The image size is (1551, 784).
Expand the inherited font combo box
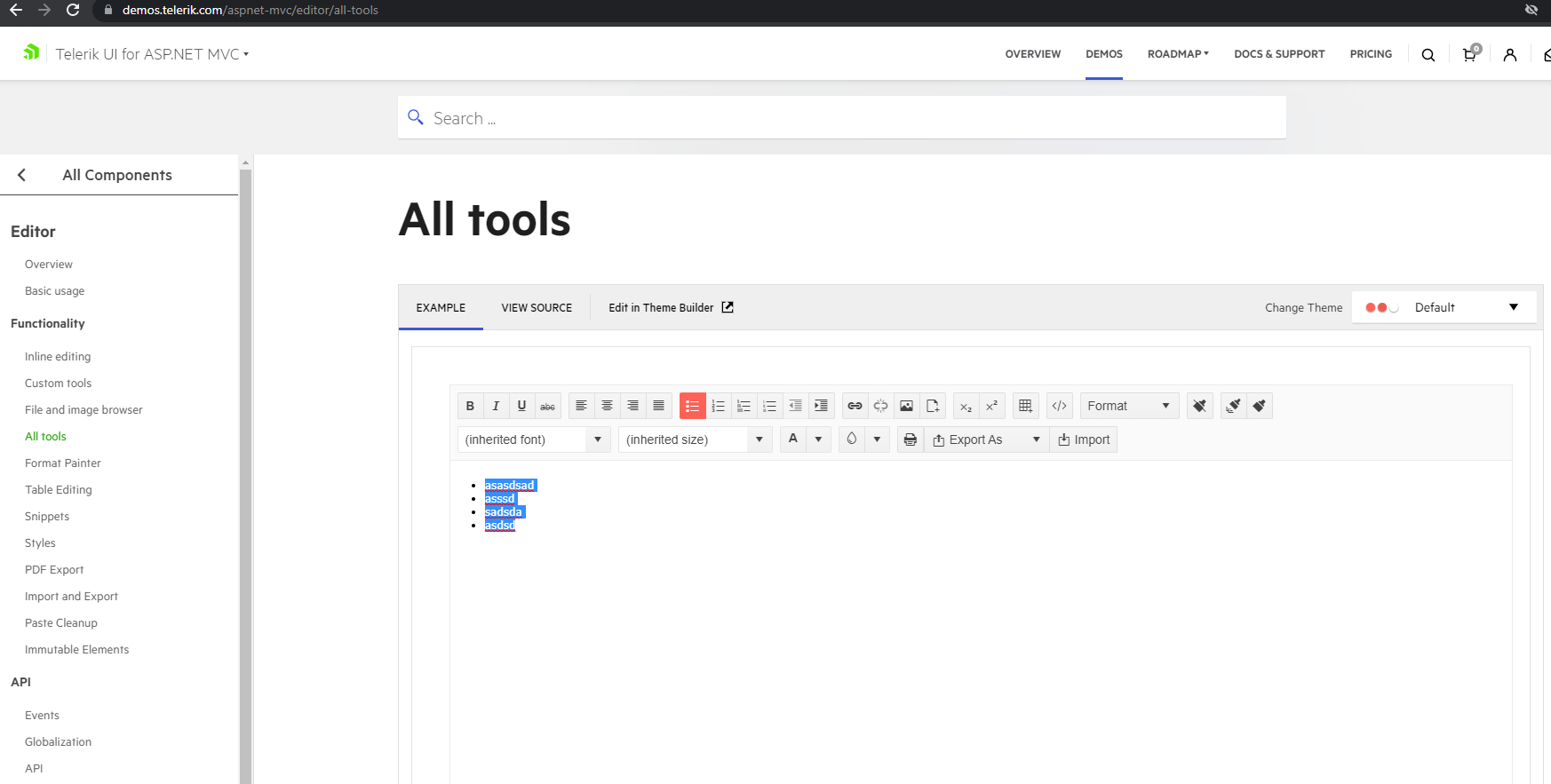click(598, 440)
